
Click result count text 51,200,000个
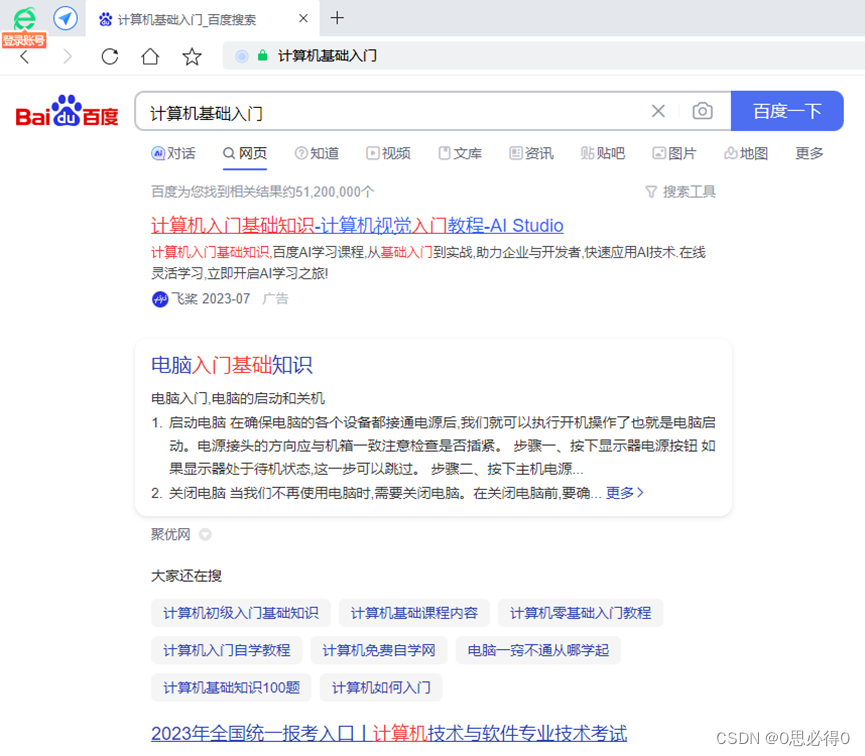point(335,191)
